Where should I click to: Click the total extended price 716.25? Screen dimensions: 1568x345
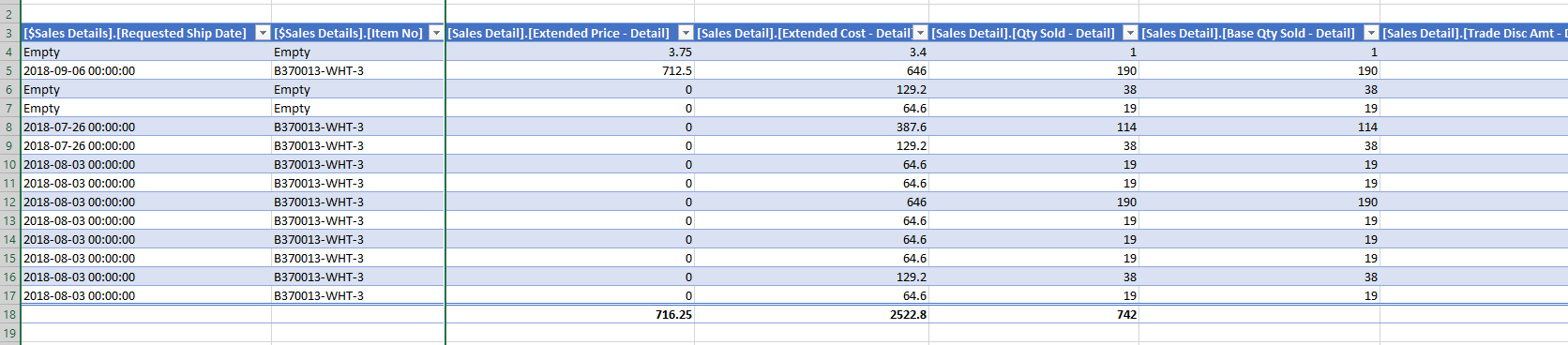[x=570, y=314]
